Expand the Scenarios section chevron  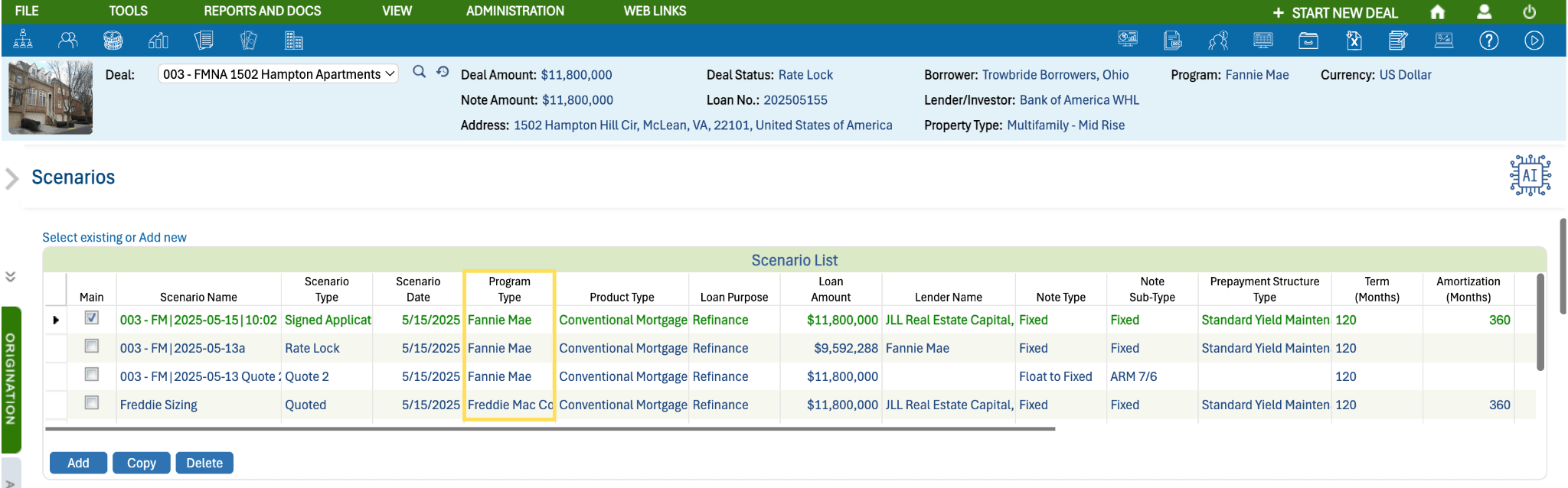pos(12,178)
